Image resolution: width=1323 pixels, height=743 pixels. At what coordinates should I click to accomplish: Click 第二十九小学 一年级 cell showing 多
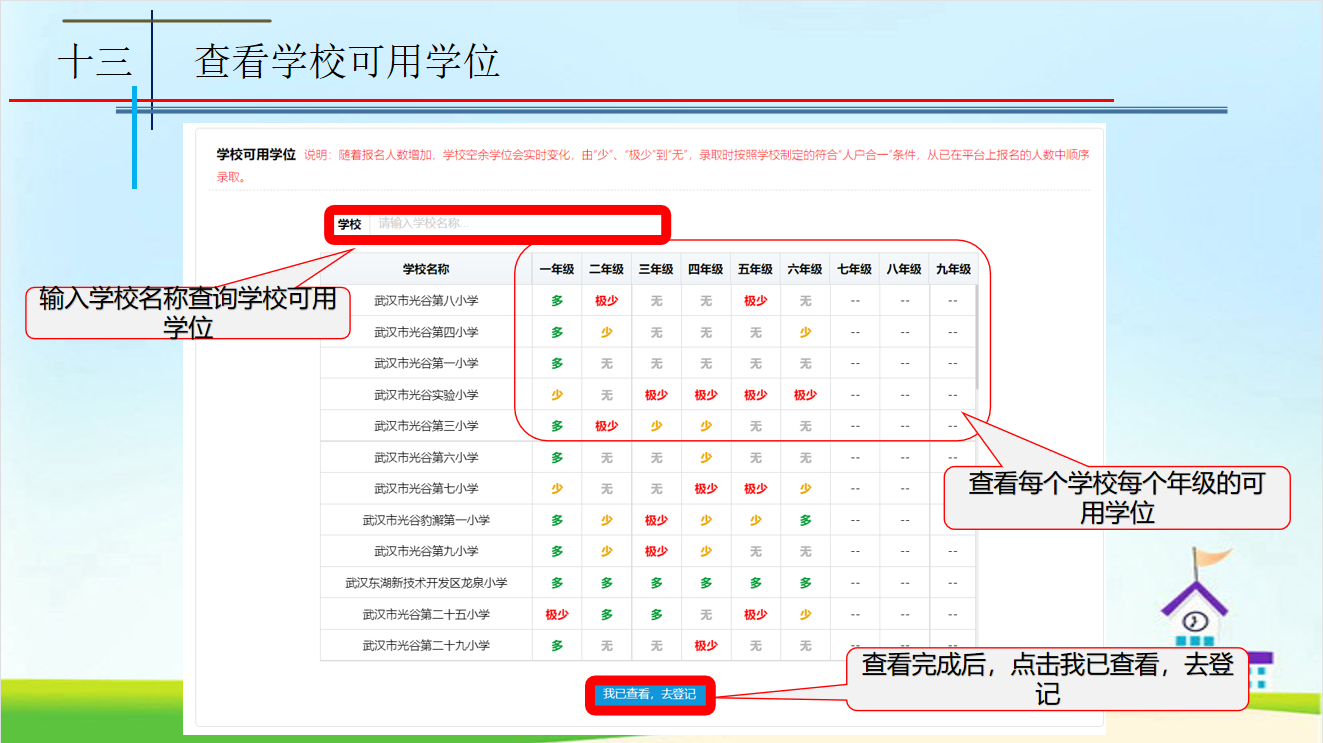click(x=557, y=646)
